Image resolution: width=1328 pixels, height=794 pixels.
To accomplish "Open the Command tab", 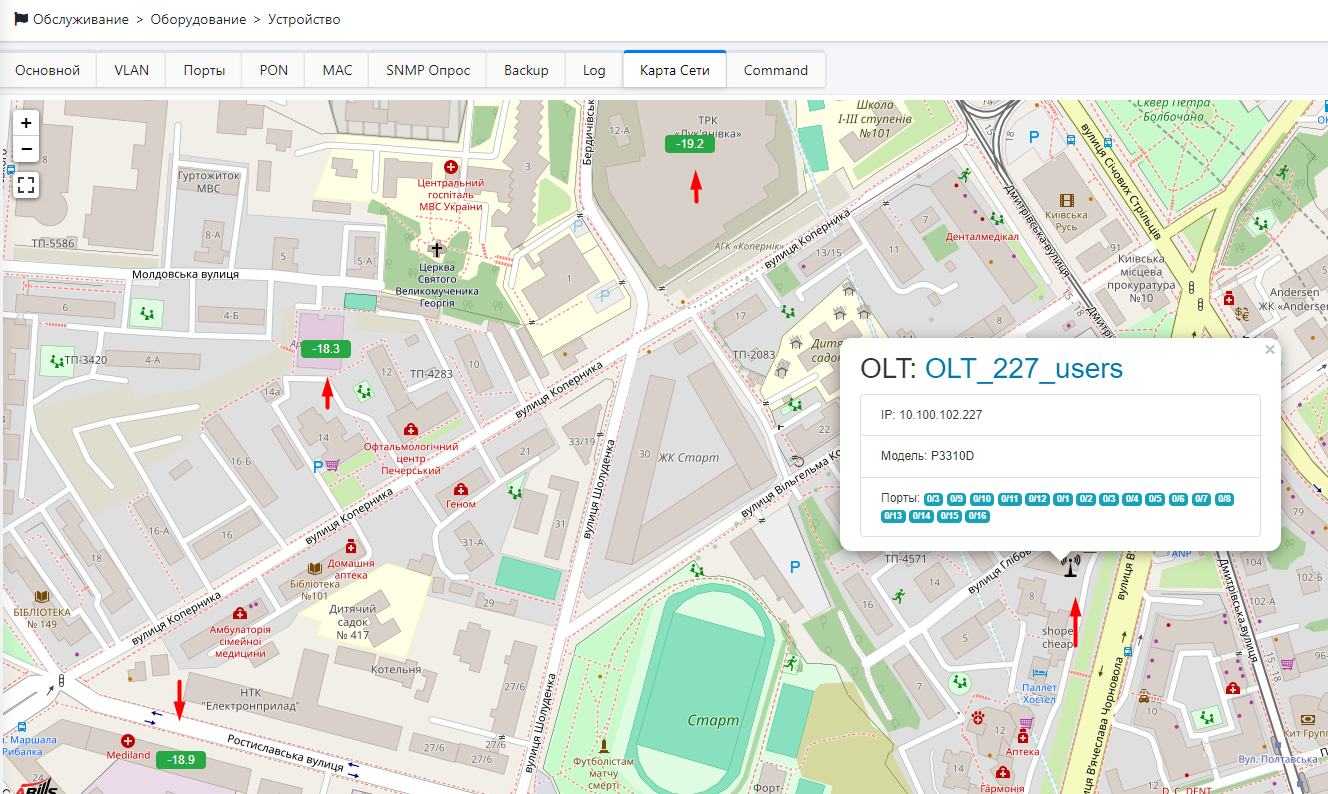I will (775, 70).
